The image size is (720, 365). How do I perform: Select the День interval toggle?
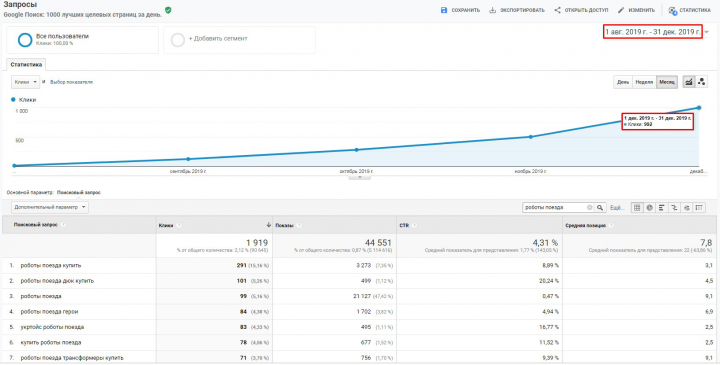[x=623, y=82]
